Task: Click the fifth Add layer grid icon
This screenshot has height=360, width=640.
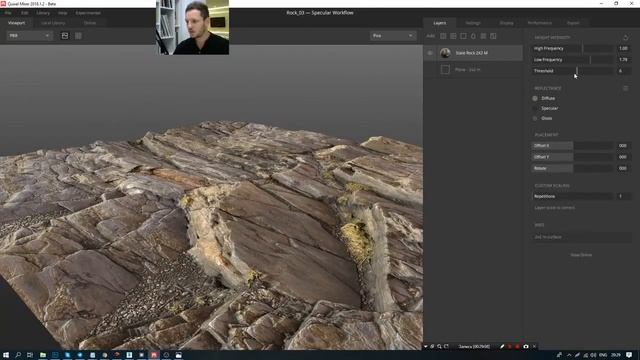Action: [483, 36]
